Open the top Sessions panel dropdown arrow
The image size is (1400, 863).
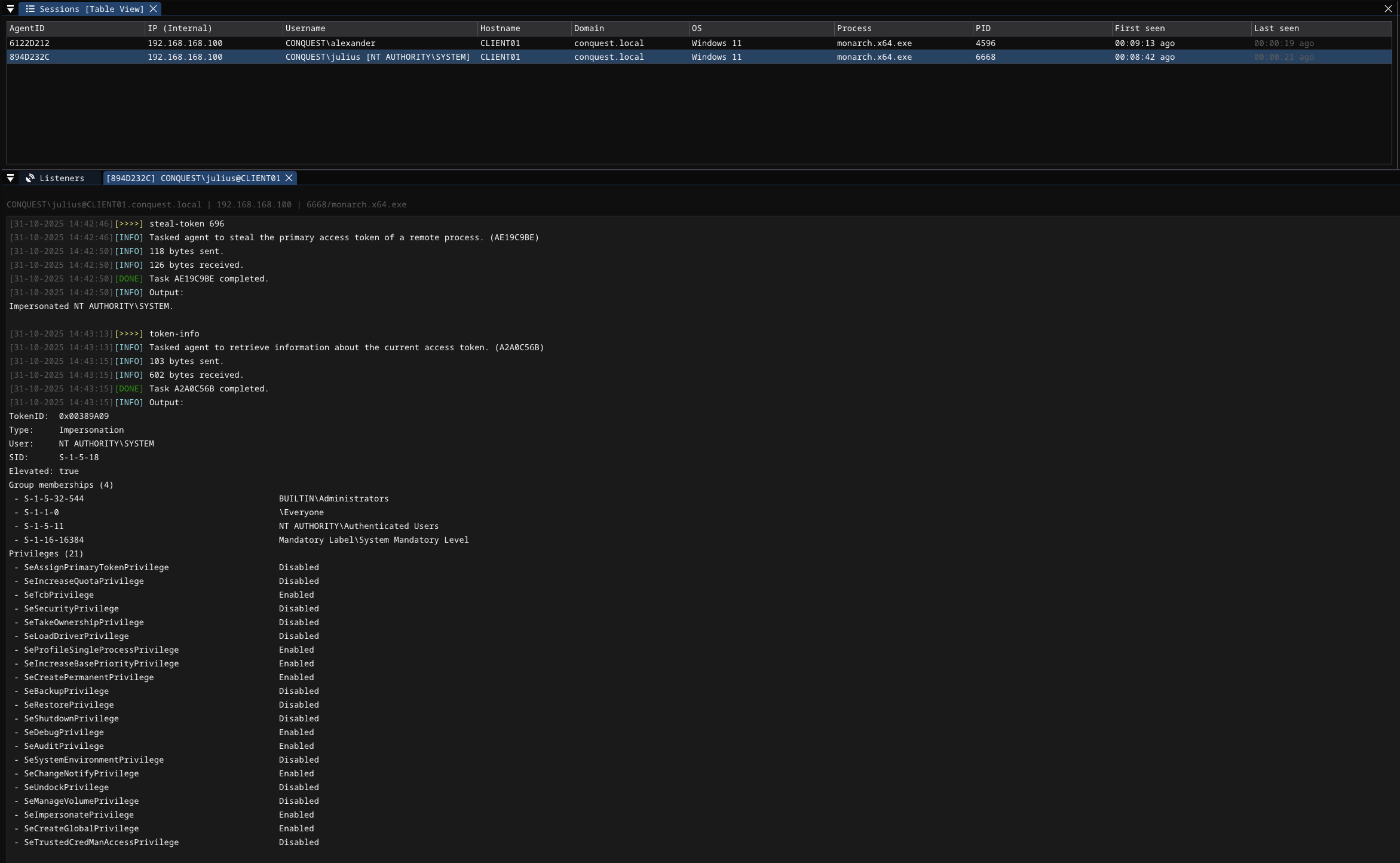(10, 9)
